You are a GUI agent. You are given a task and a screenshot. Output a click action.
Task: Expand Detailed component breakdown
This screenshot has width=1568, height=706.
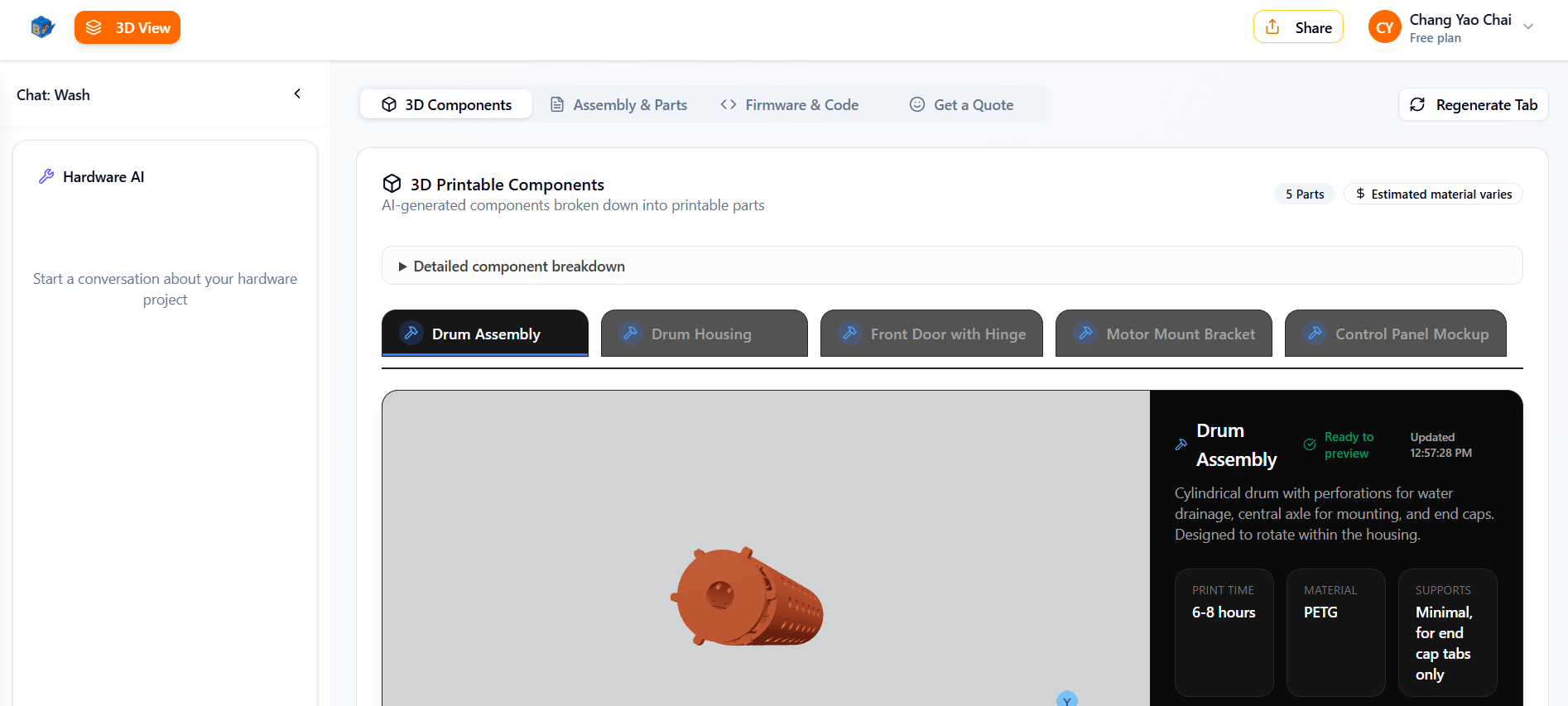click(512, 267)
